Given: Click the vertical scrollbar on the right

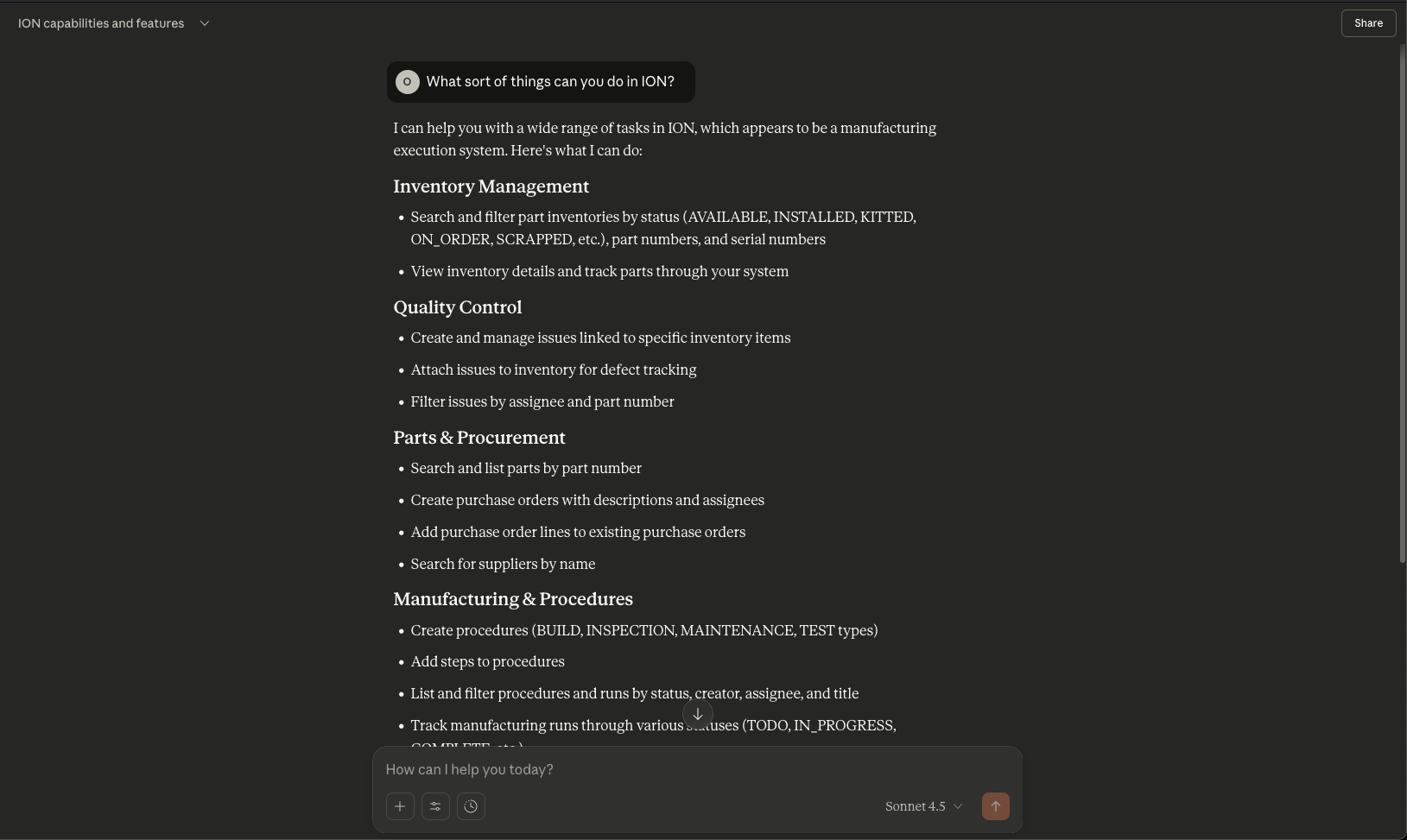Looking at the screenshot, I should click(x=1401, y=302).
